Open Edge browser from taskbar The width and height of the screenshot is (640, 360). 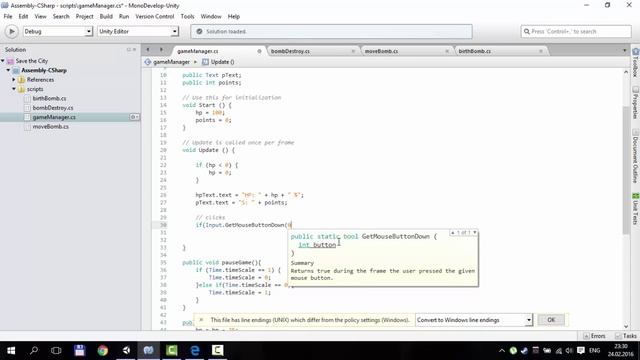pos(195,350)
